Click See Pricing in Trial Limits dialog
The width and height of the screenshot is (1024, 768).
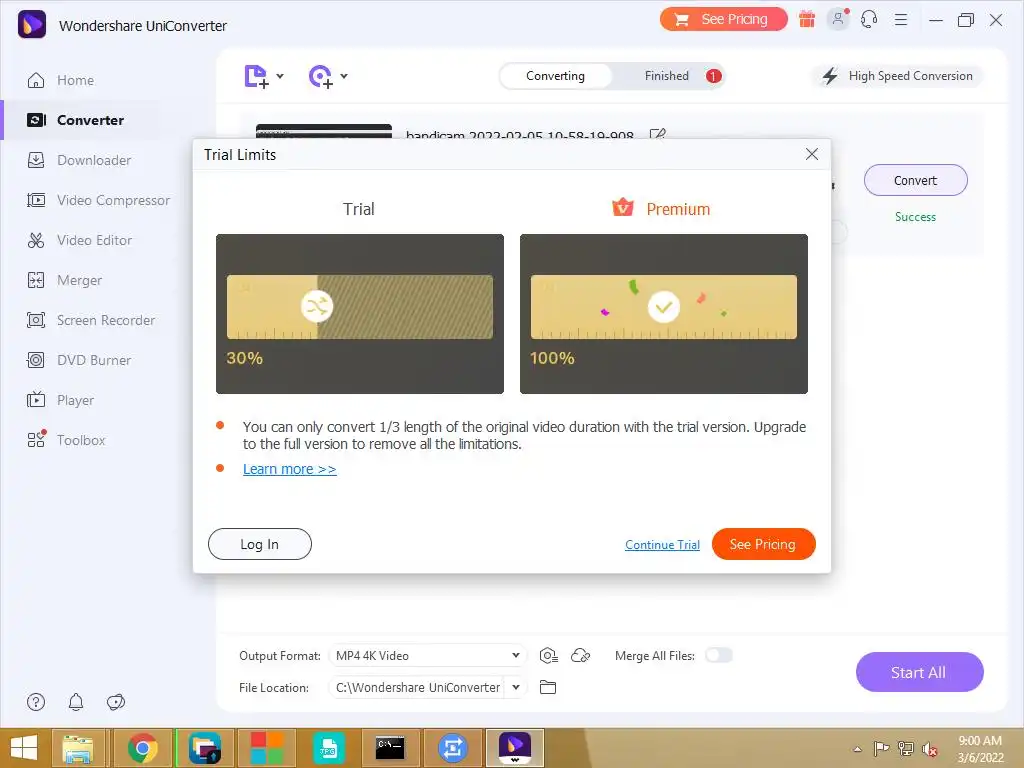[x=763, y=544]
